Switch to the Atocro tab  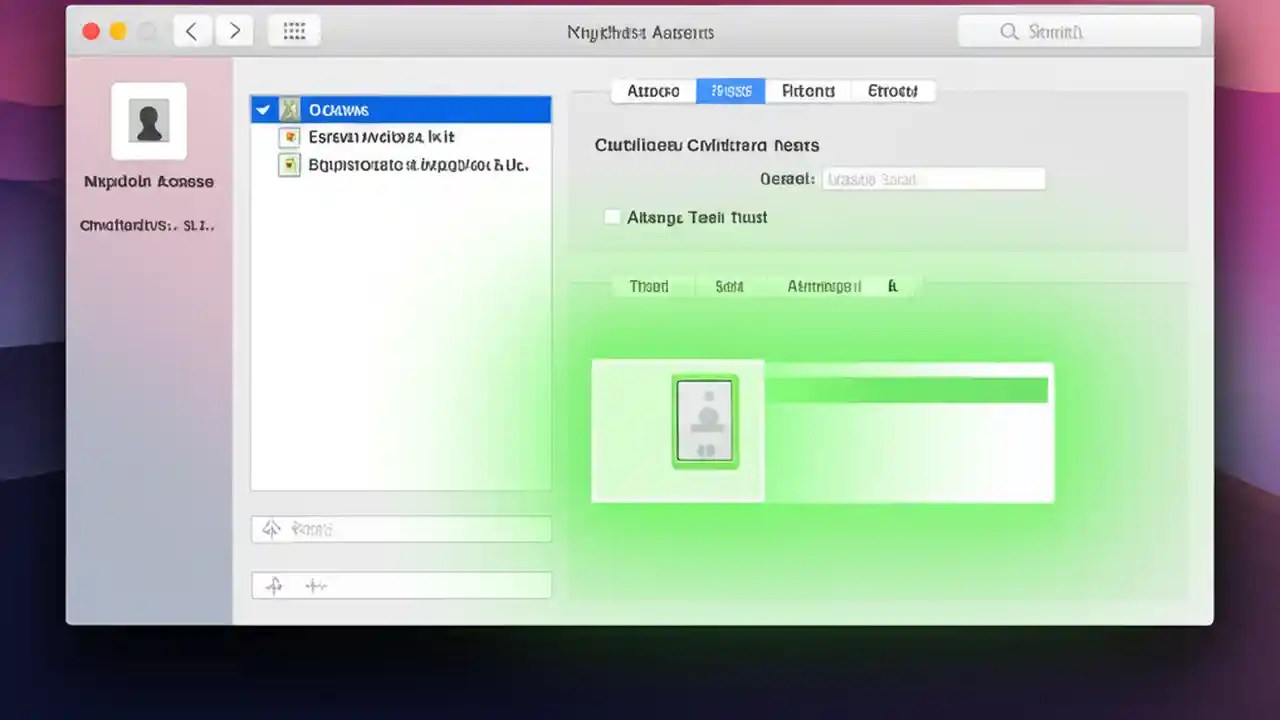pyautogui.click(x=652, y=91)
